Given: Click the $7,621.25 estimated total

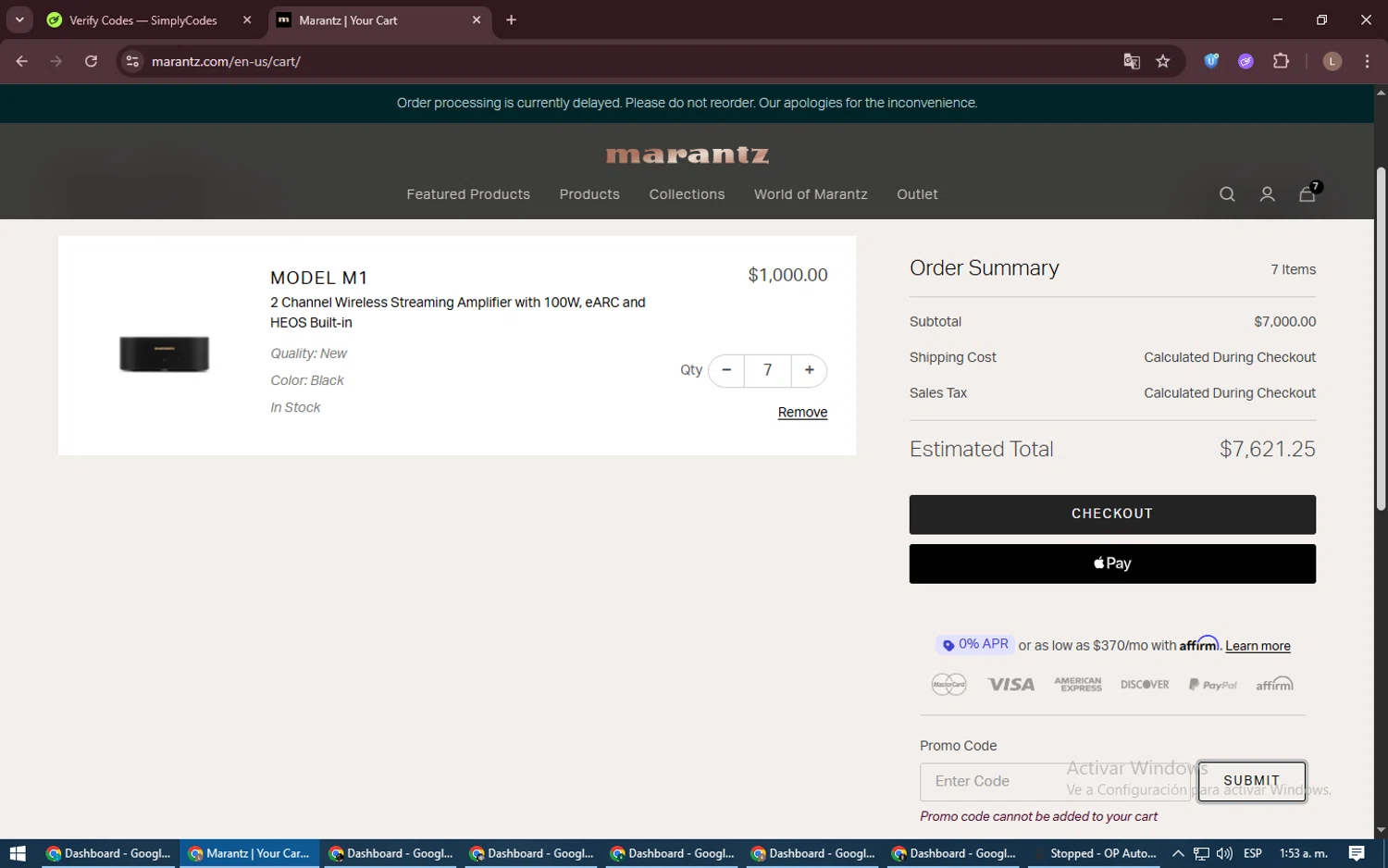Looking at the screenshot, I should pyautogui.click(x=1268, y=450).
